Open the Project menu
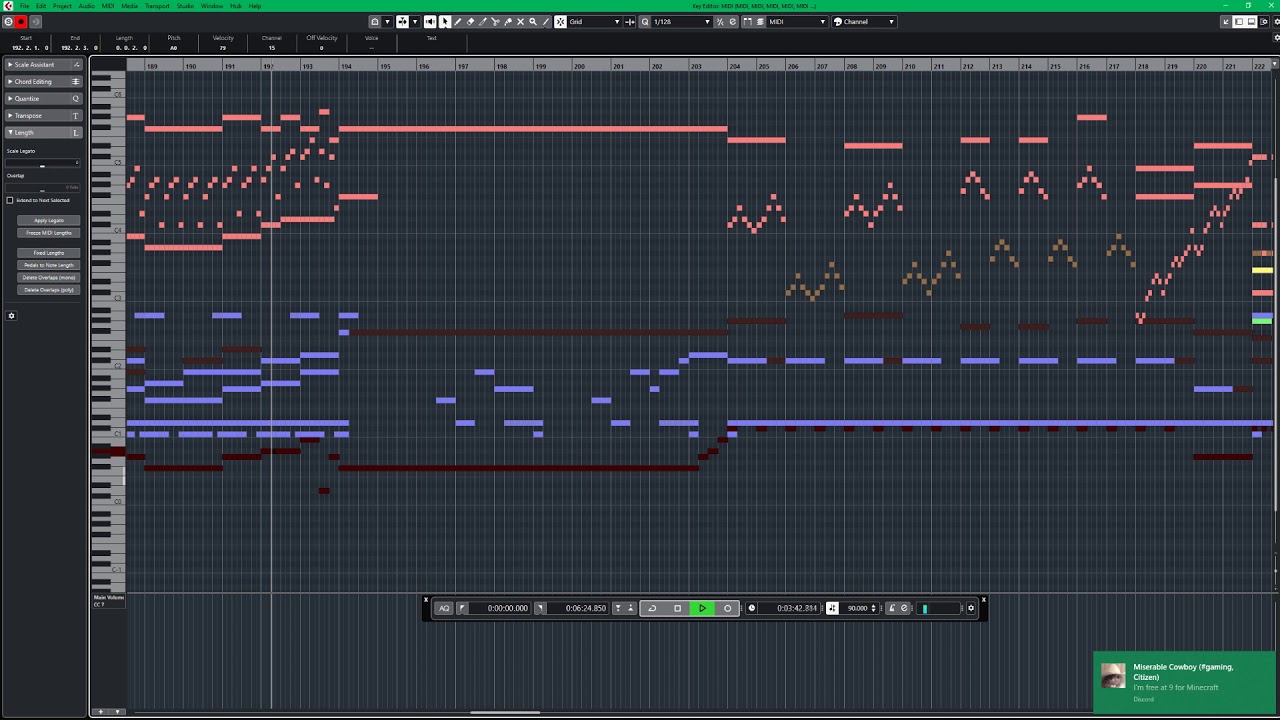1280x720 pixels. [62, 6]
